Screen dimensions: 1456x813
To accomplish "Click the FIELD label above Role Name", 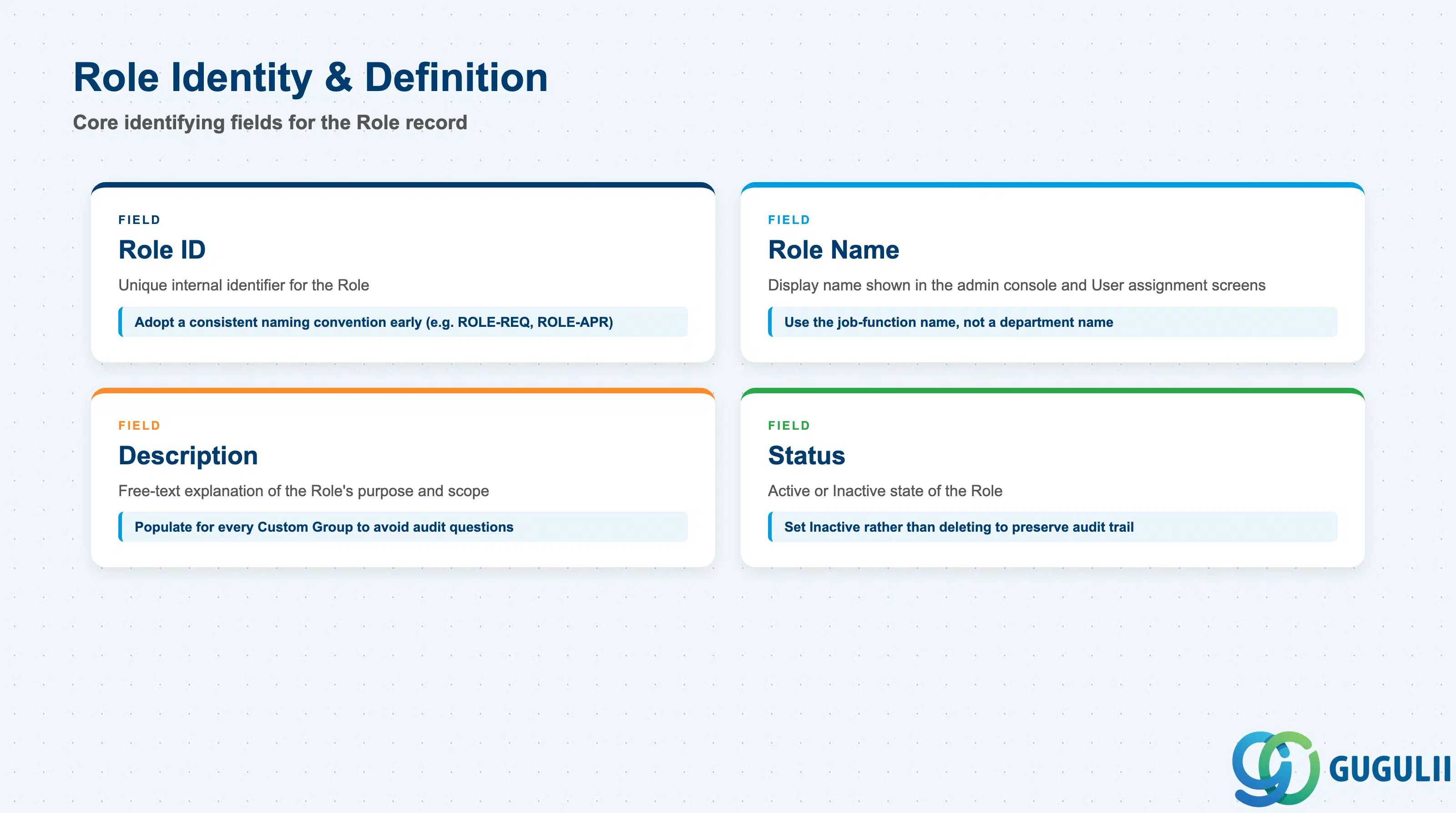I will click(x=789, y=220).
